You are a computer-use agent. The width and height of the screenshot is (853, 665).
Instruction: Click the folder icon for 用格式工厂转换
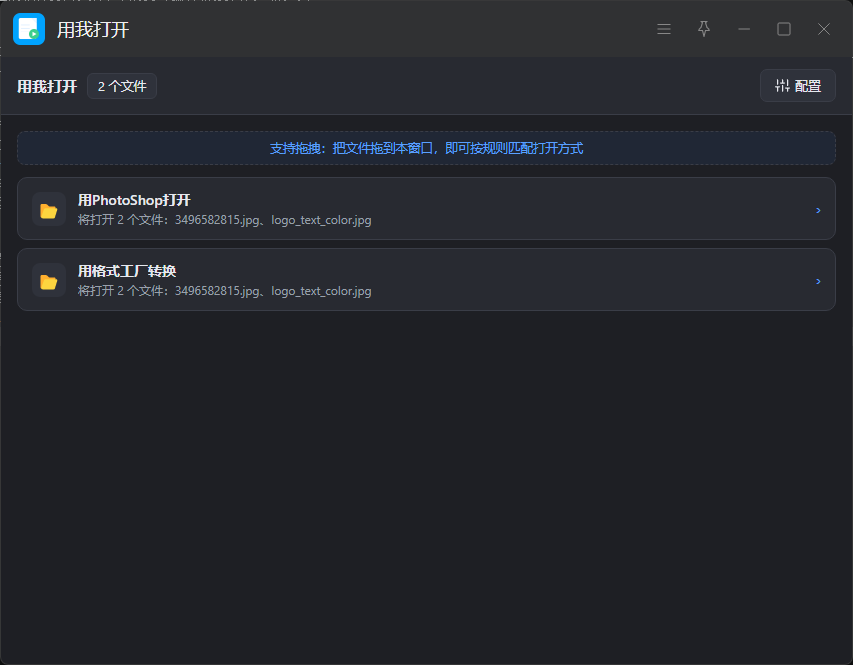(x=49, y=281)
